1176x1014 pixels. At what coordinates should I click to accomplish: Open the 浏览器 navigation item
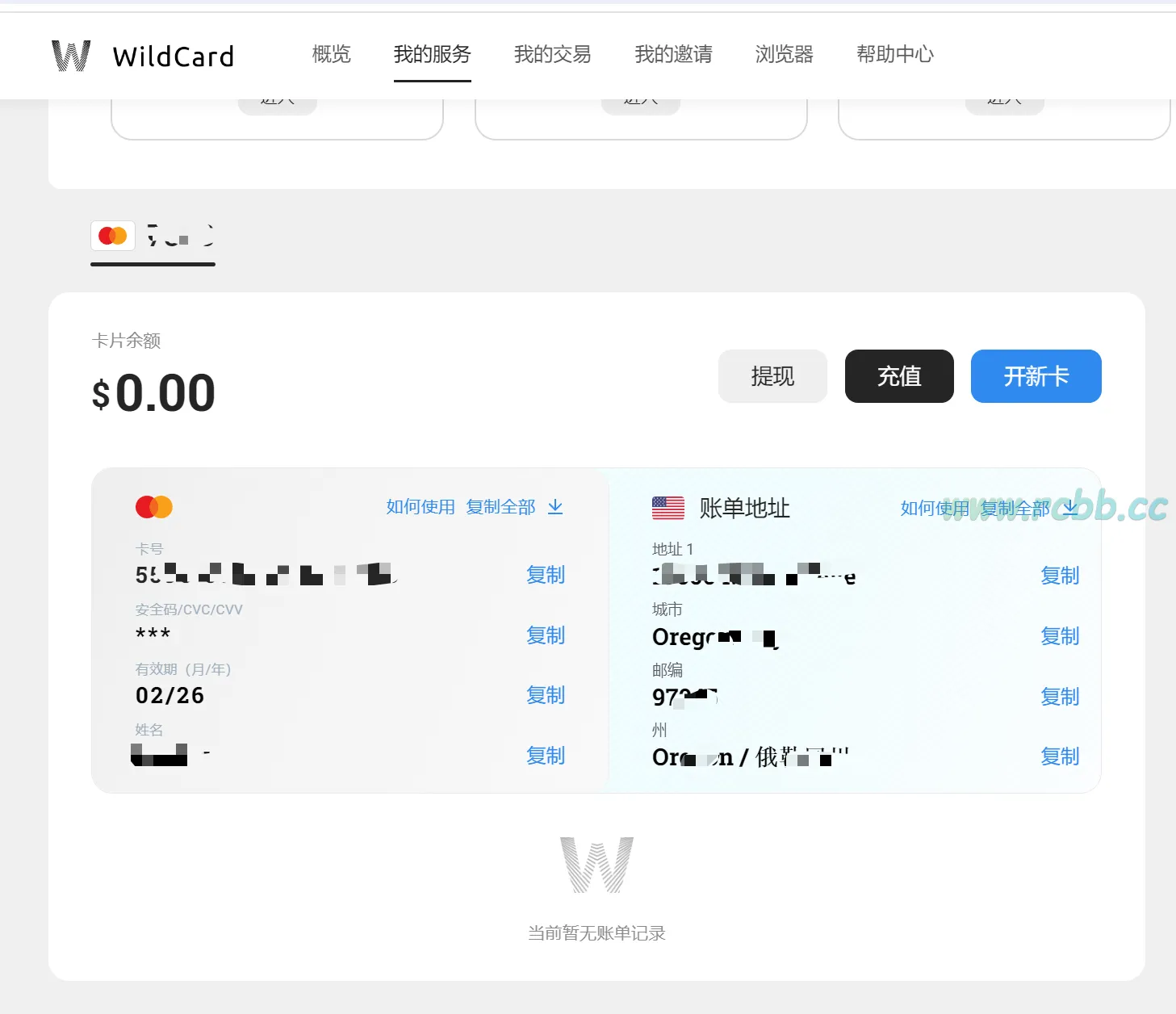coord(784,54)
